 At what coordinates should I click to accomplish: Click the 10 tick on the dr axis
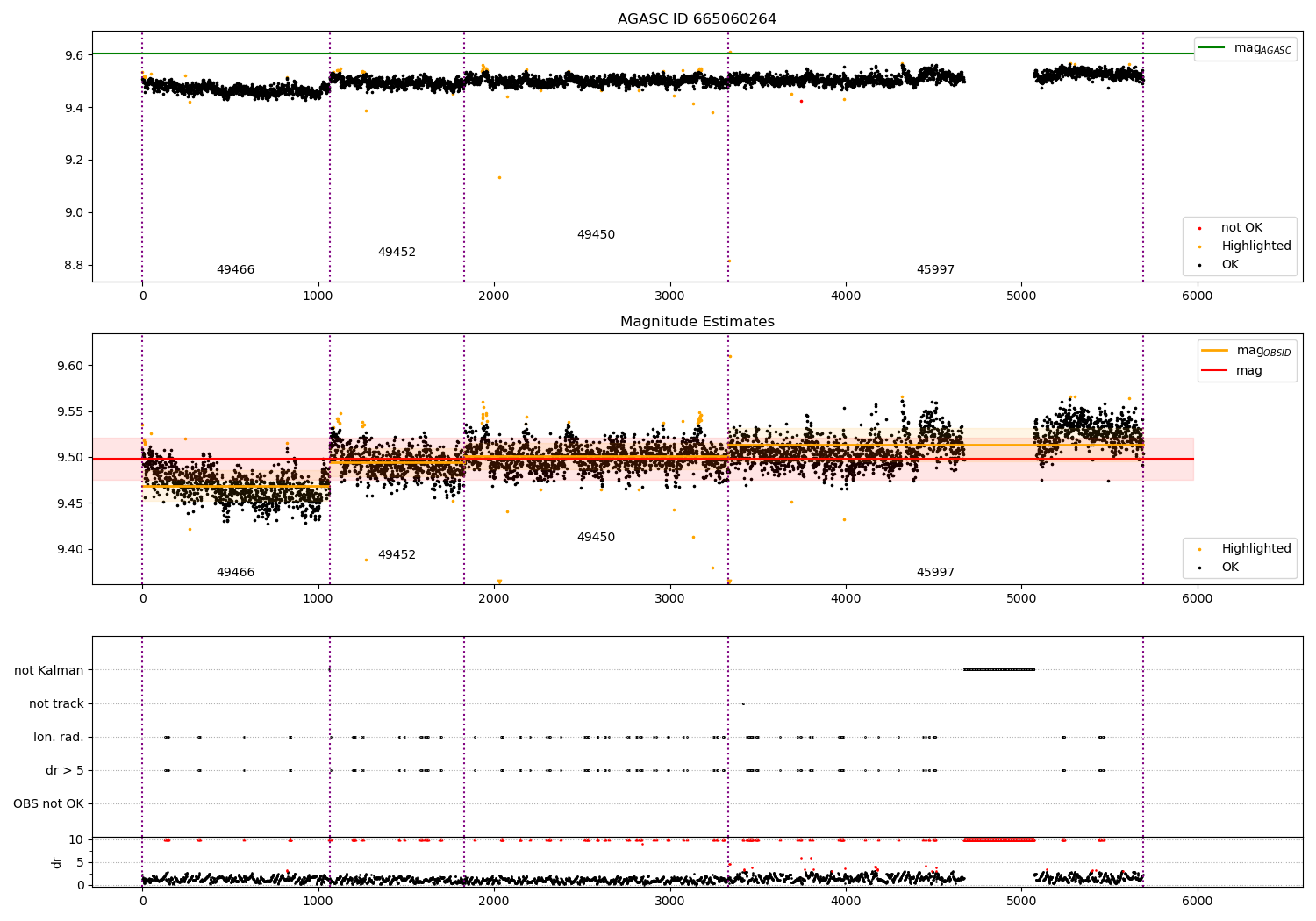pyautogui.click(x=76, y=840)
